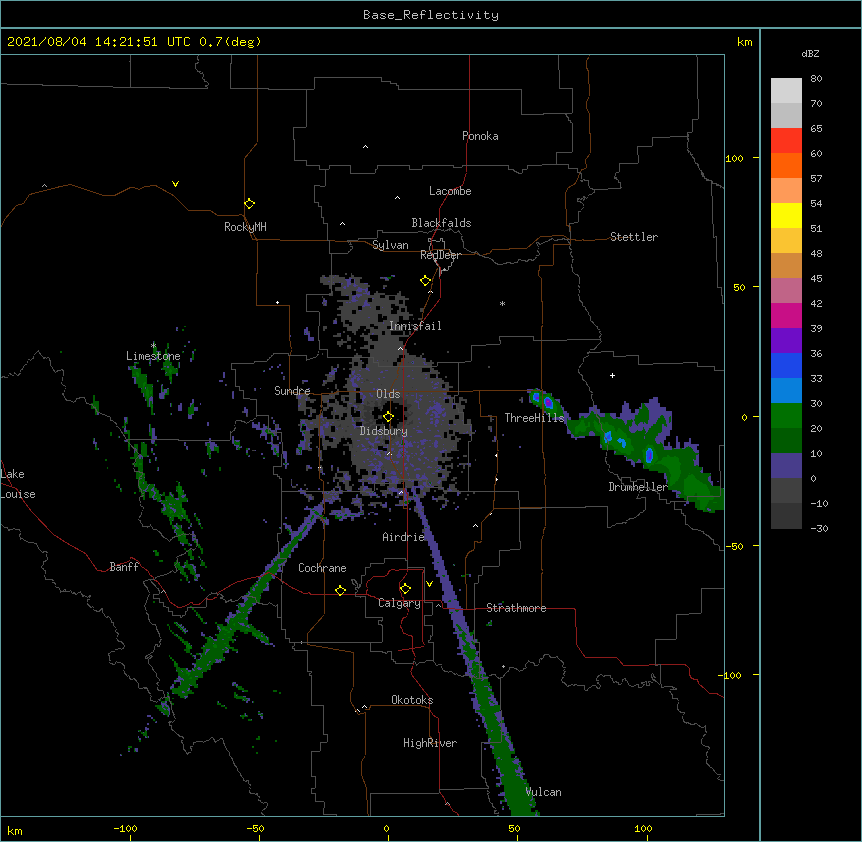Viewport: 862px width, 842px height.
Task: Click the Sylvan map label
Action: 390,245
